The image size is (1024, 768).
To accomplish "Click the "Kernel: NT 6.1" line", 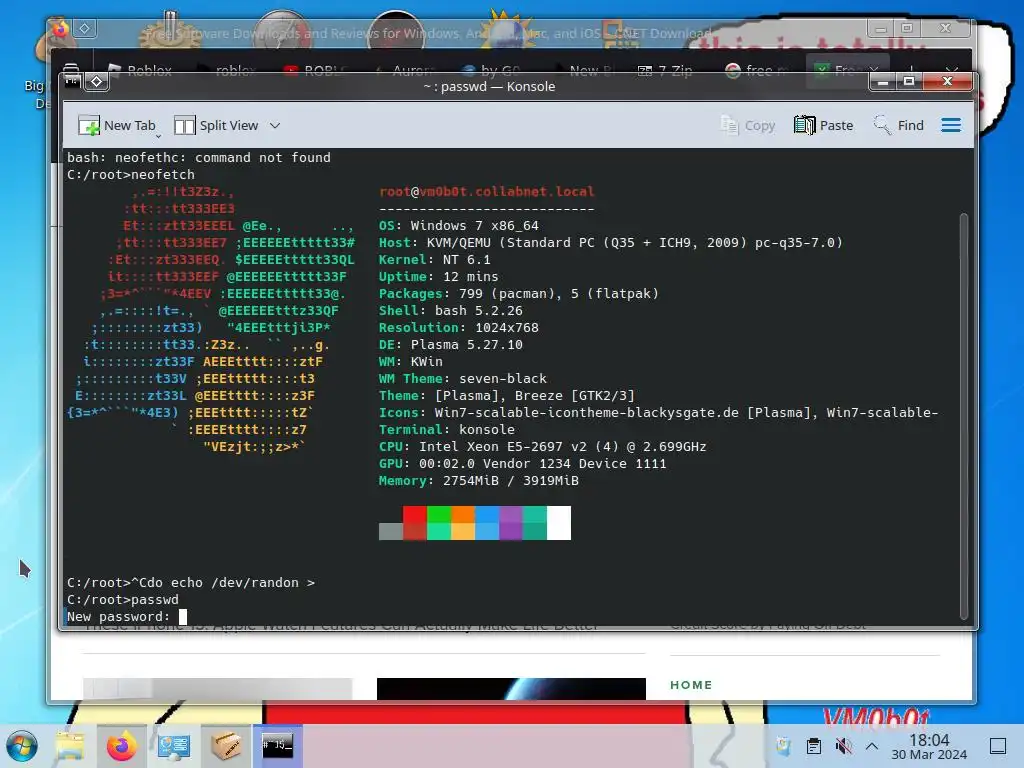I will point(434,259).
